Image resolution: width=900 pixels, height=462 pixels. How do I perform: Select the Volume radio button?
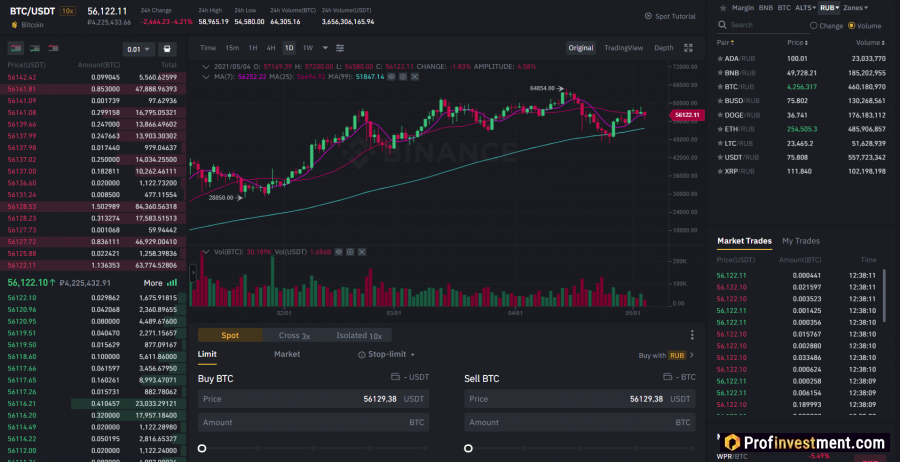click(851, 26)
